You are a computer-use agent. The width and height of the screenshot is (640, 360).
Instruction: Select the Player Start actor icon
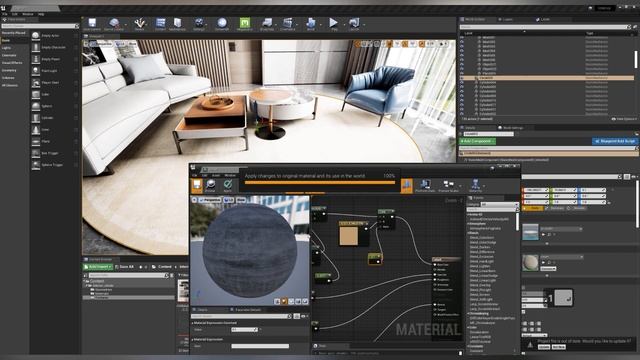(x=36, y=82)
